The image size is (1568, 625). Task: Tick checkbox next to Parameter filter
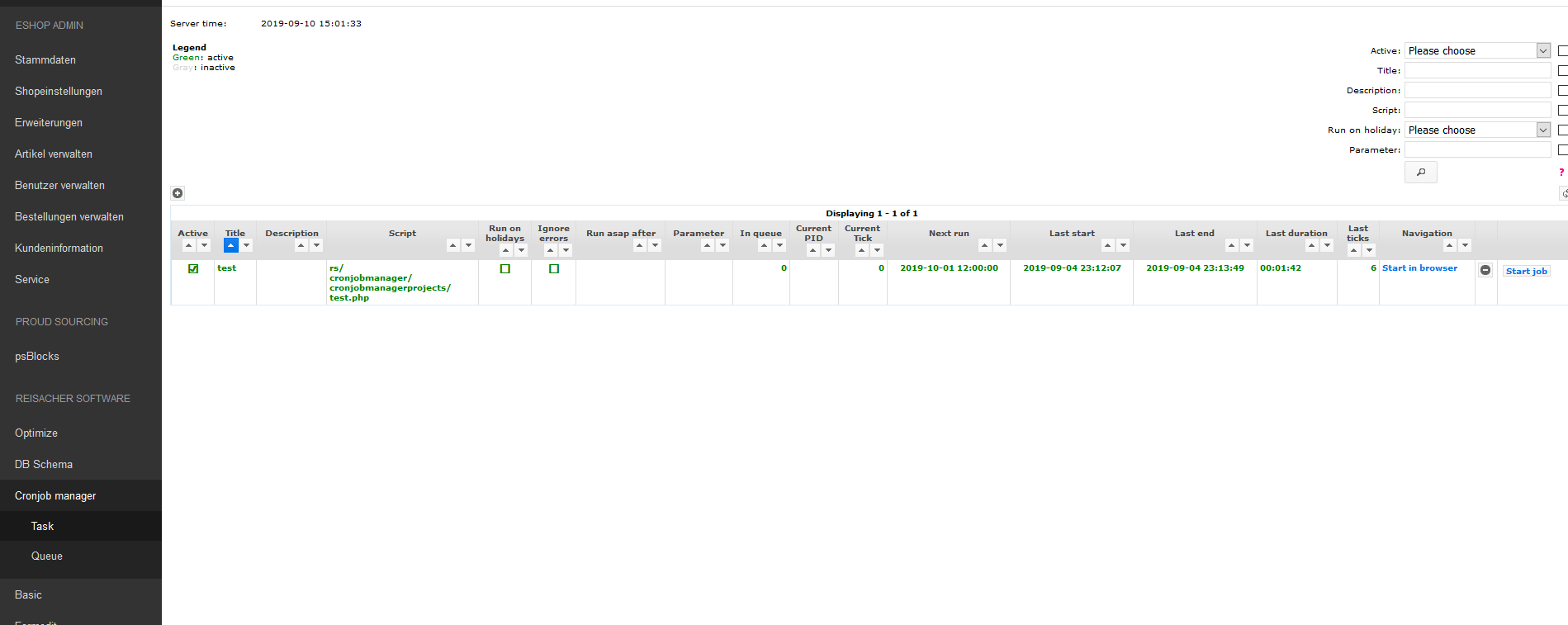(1563, 149)
